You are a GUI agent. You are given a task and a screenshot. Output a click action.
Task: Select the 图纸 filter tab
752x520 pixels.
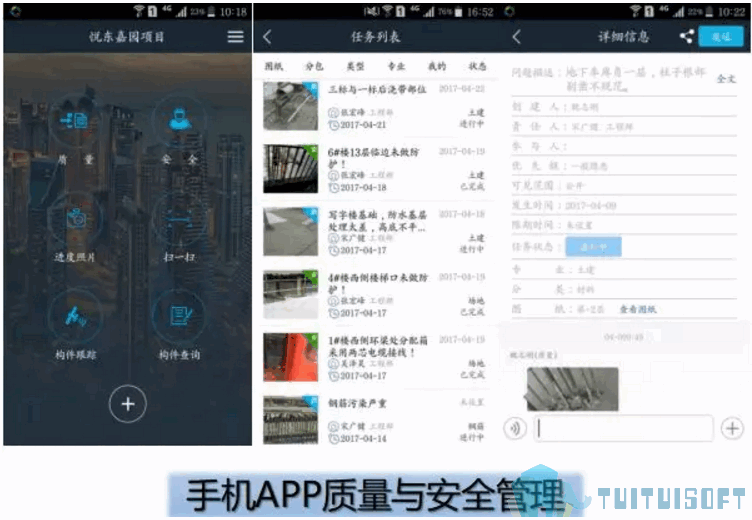tap(274, 66)
